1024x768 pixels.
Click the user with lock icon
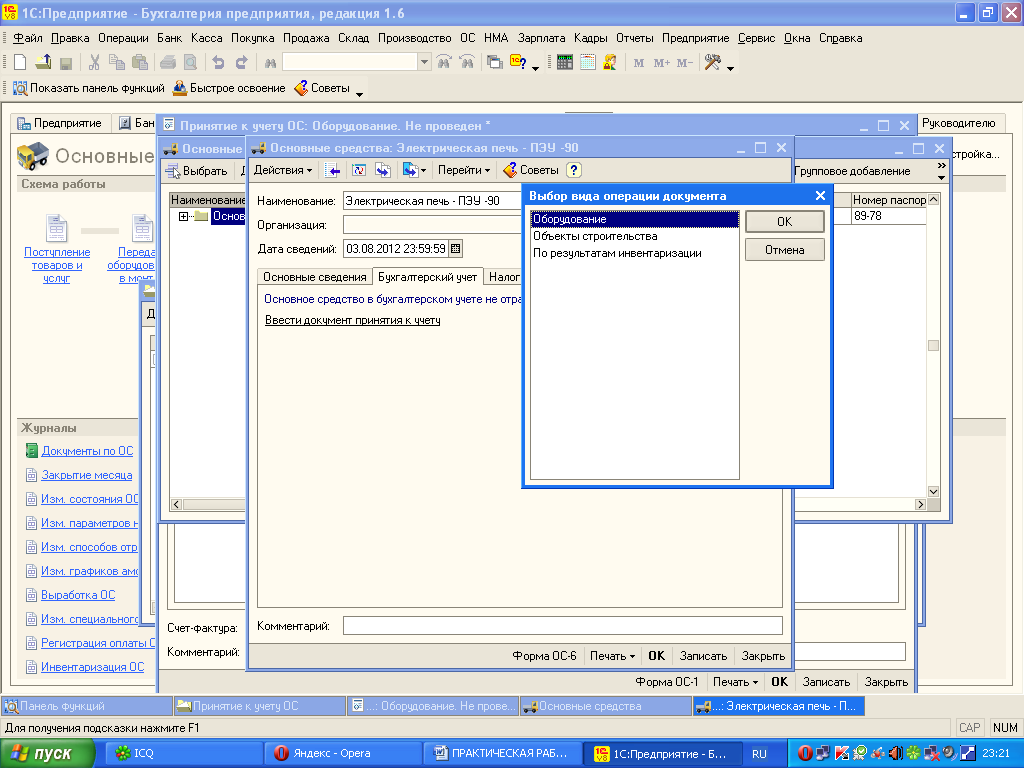[610, 63]
